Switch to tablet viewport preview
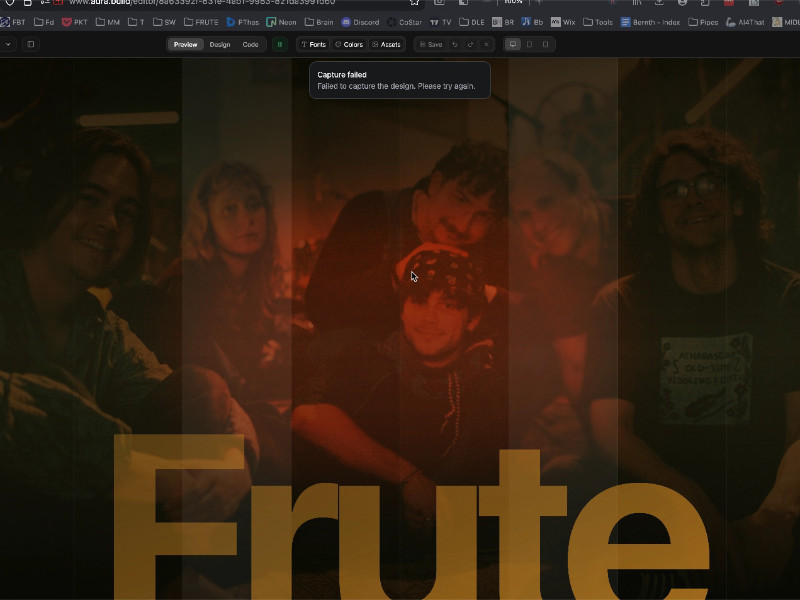 529,44
